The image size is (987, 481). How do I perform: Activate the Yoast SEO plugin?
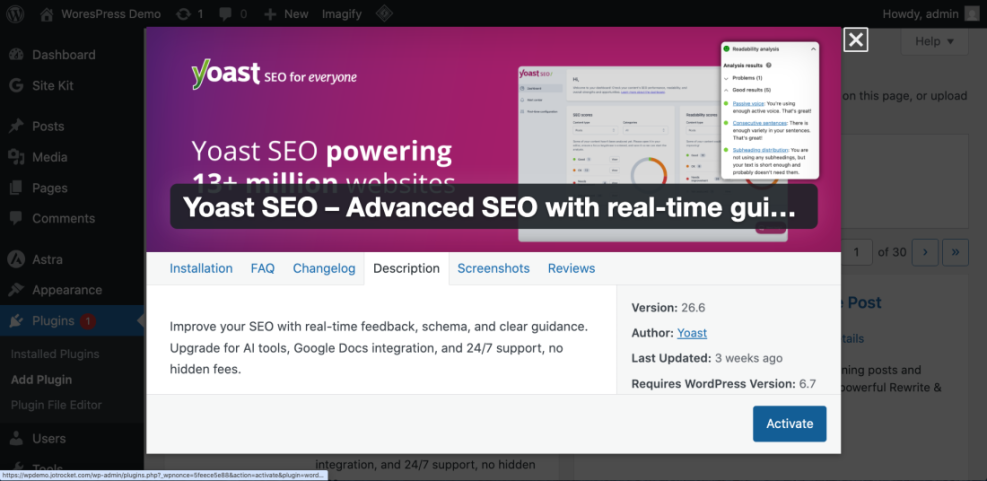click(789, 424)
